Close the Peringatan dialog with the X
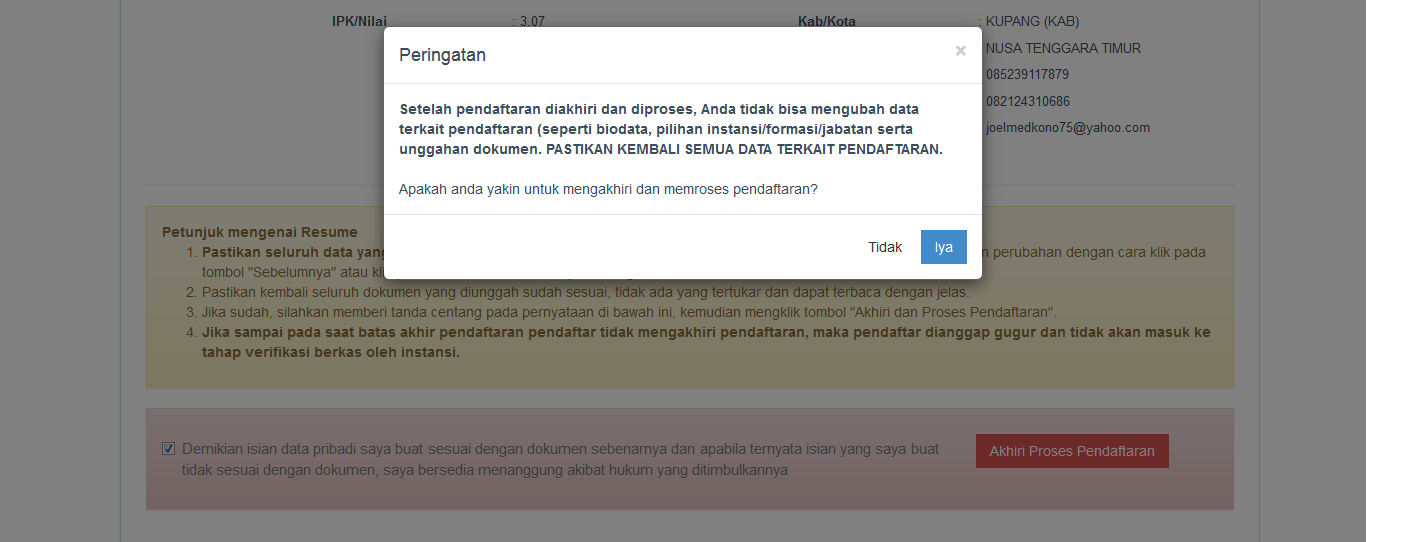The image size is (1414, 542). (x=960, y=51)
